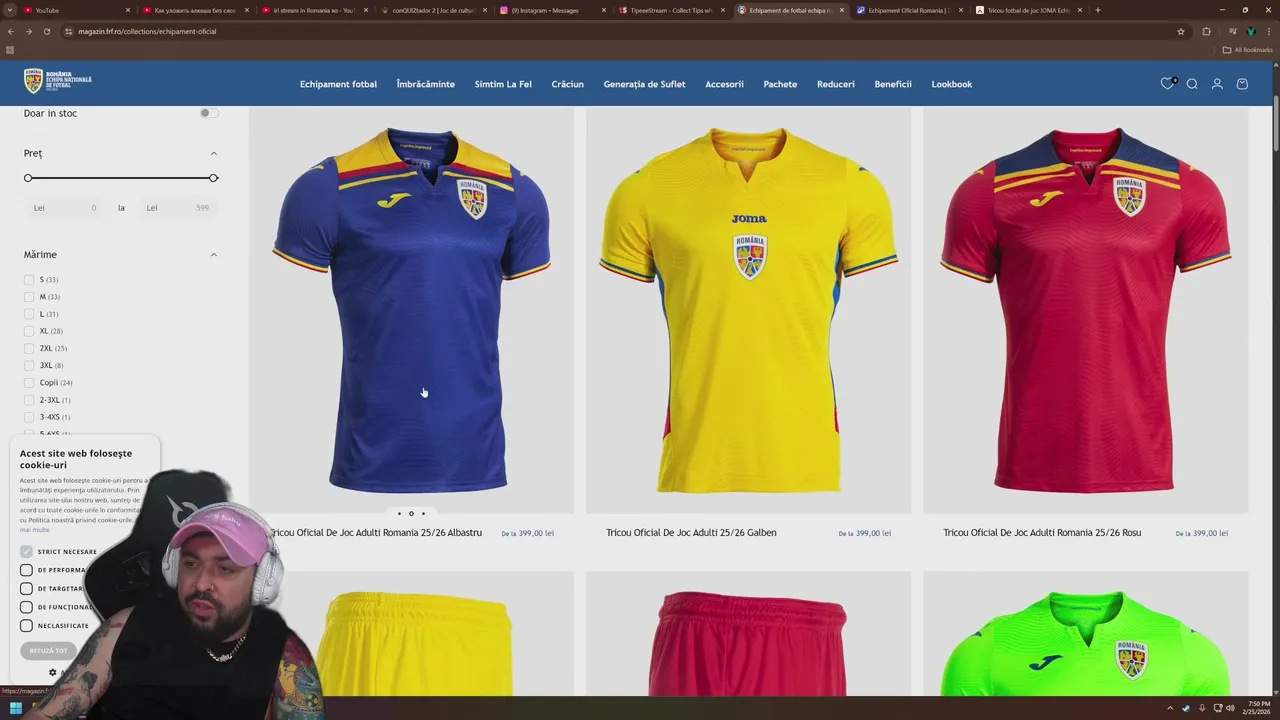Open Chrome apps grid icon

[x=10, y=49]
